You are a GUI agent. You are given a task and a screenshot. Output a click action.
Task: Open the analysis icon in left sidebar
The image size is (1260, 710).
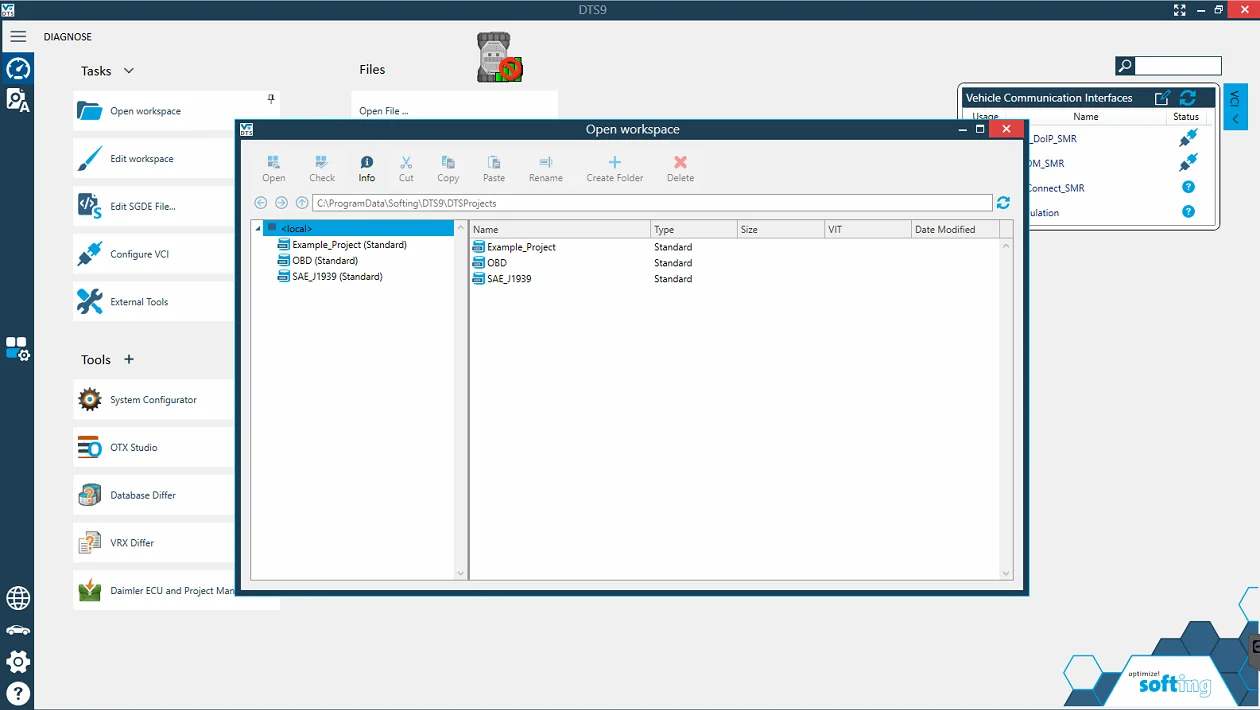(17, 99)
